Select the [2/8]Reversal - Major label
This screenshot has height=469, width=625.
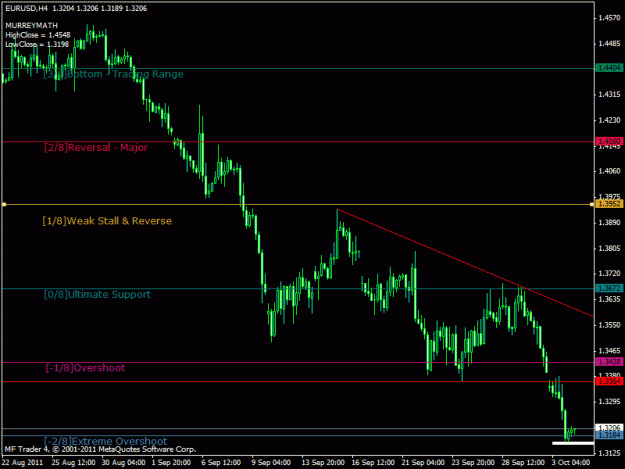coord(96,147)
